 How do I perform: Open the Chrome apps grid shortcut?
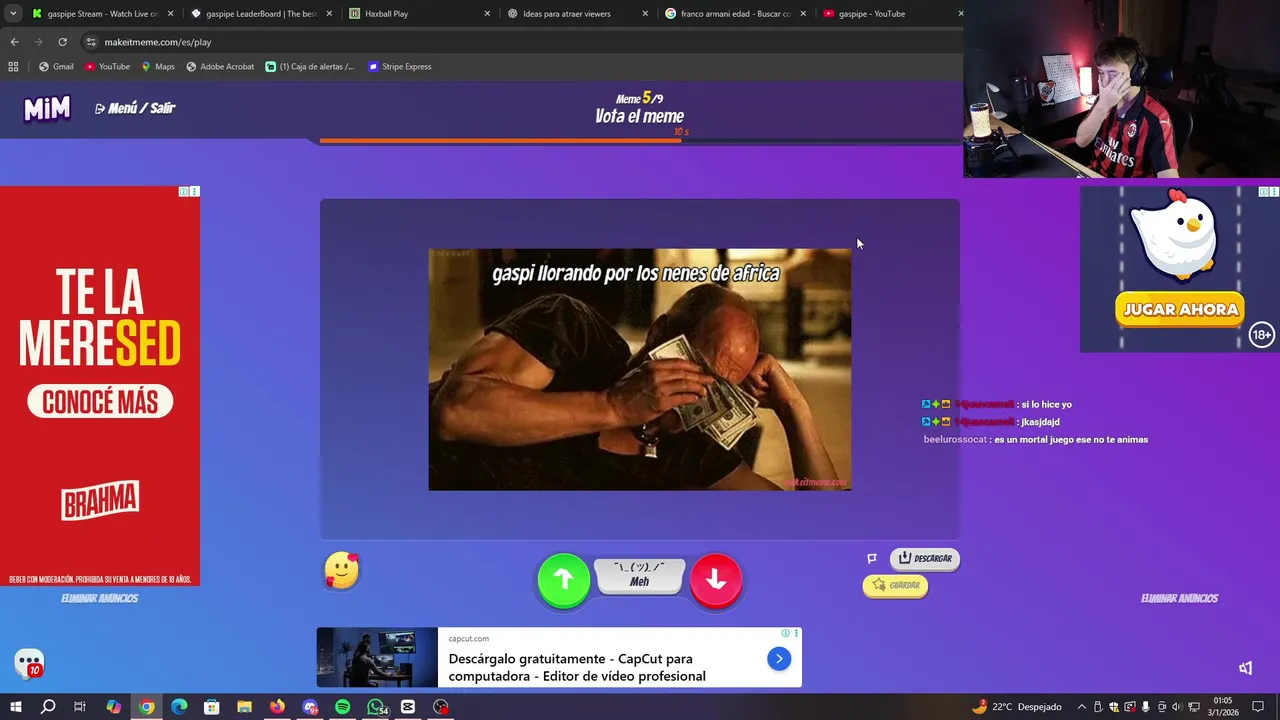[x=13, y=67]
